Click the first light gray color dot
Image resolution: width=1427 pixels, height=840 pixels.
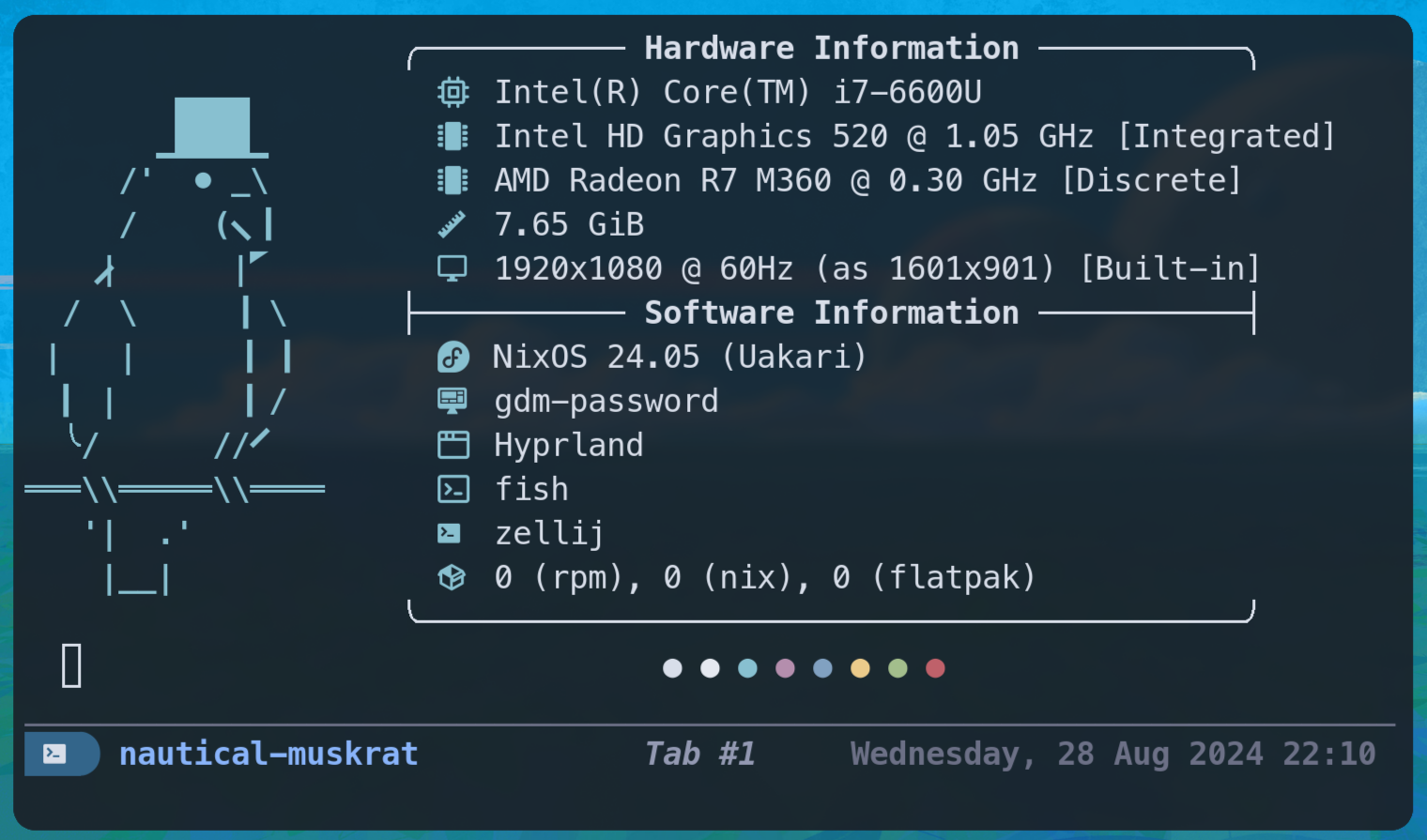(672, 668)
